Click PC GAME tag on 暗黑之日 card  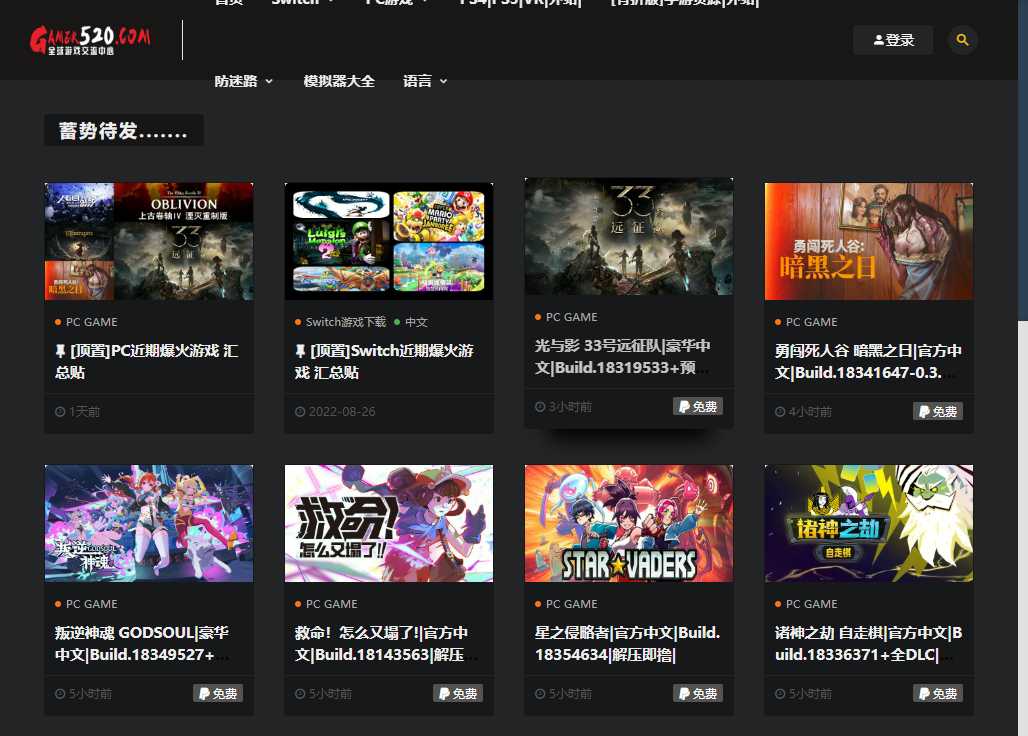[x=812, y=322]
